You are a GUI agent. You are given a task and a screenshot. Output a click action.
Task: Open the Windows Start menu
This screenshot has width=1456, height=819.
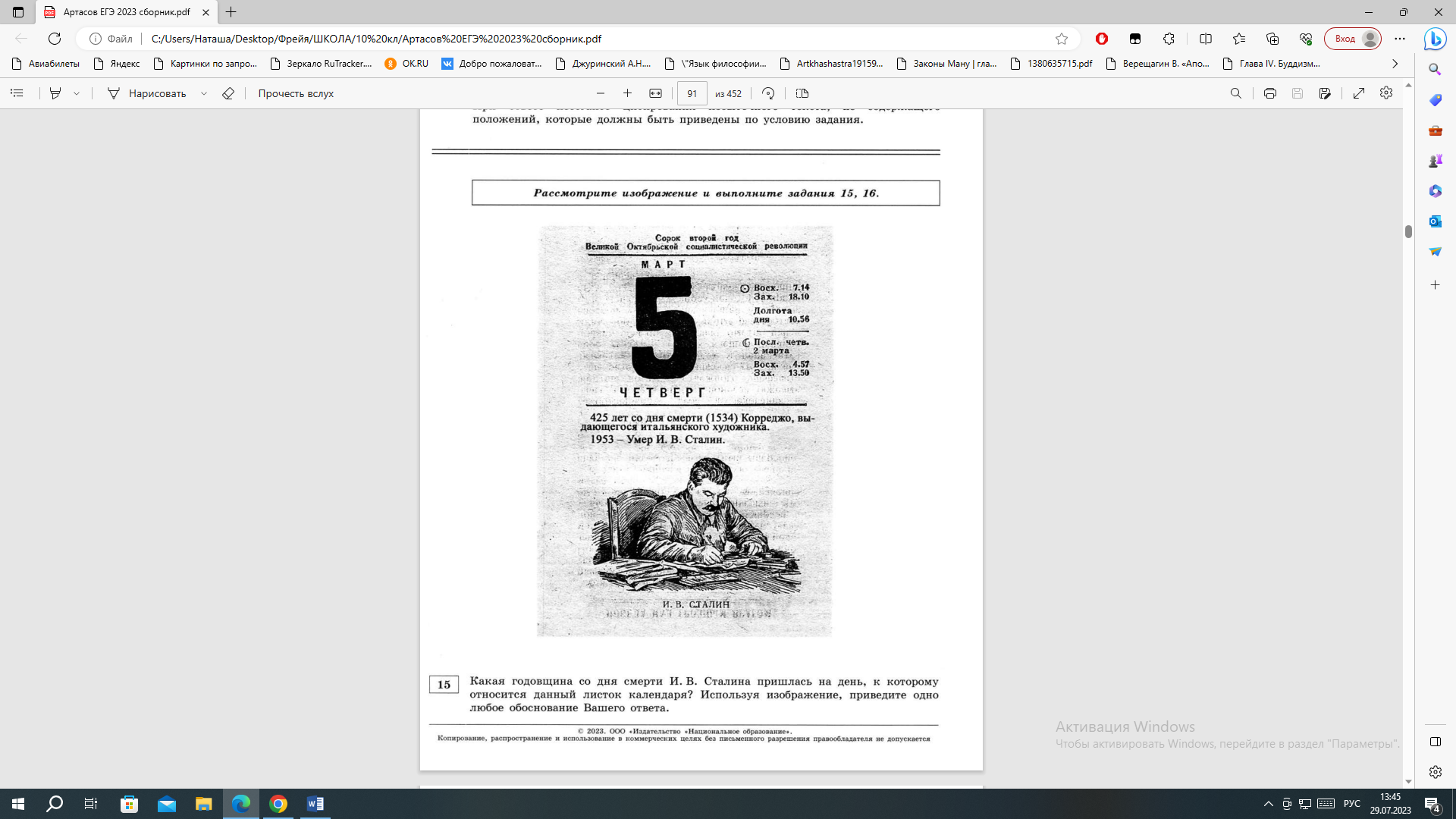pos(18,804)
